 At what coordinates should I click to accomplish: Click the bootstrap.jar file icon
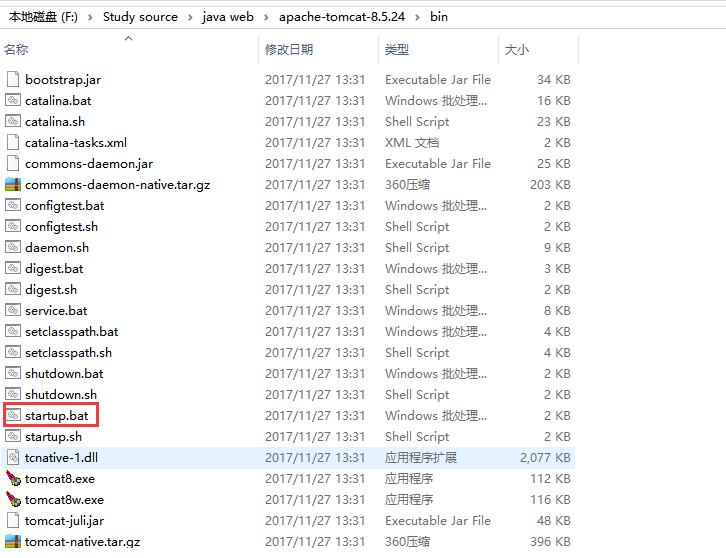pyautogui.click(x=13, y=80)
